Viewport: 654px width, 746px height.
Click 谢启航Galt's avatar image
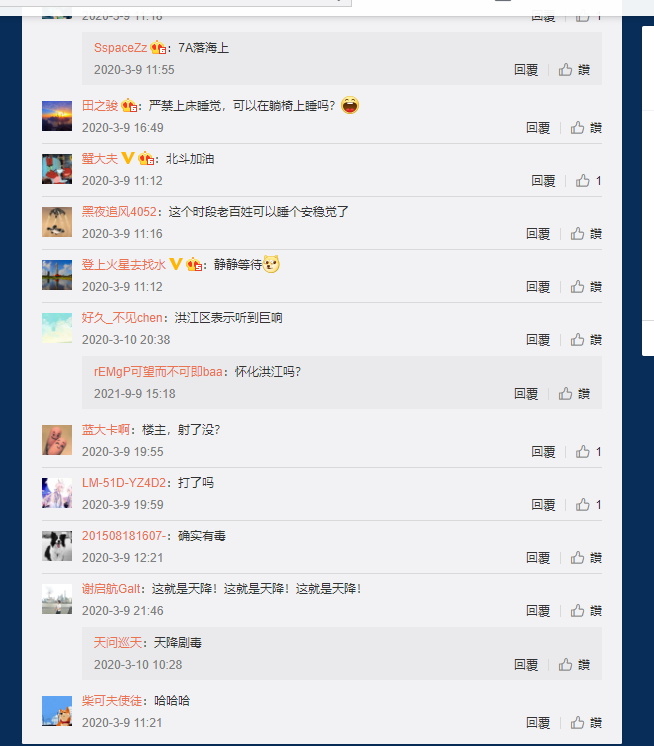click(57, 599)
